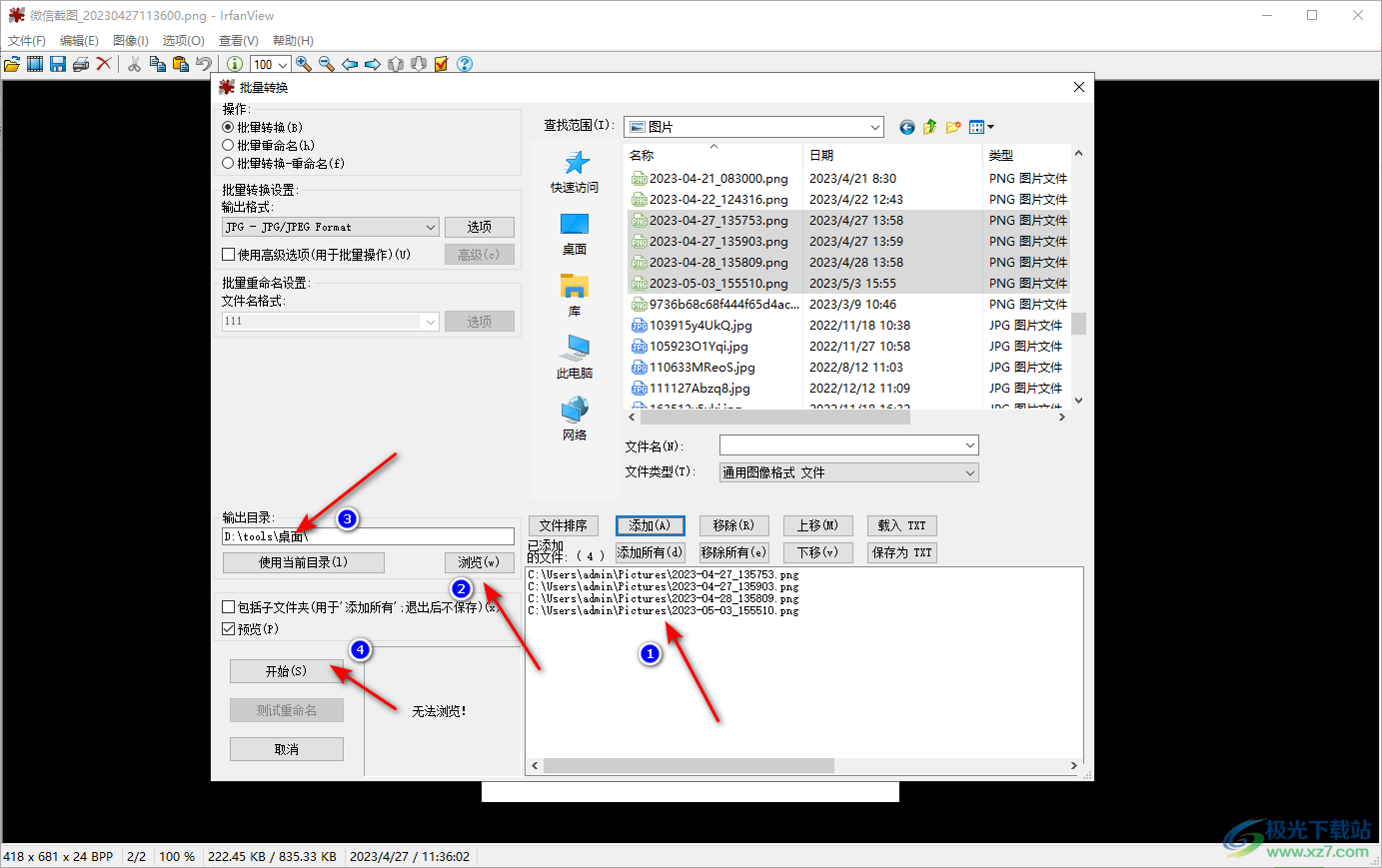Click the green Image Information icon

234,64
